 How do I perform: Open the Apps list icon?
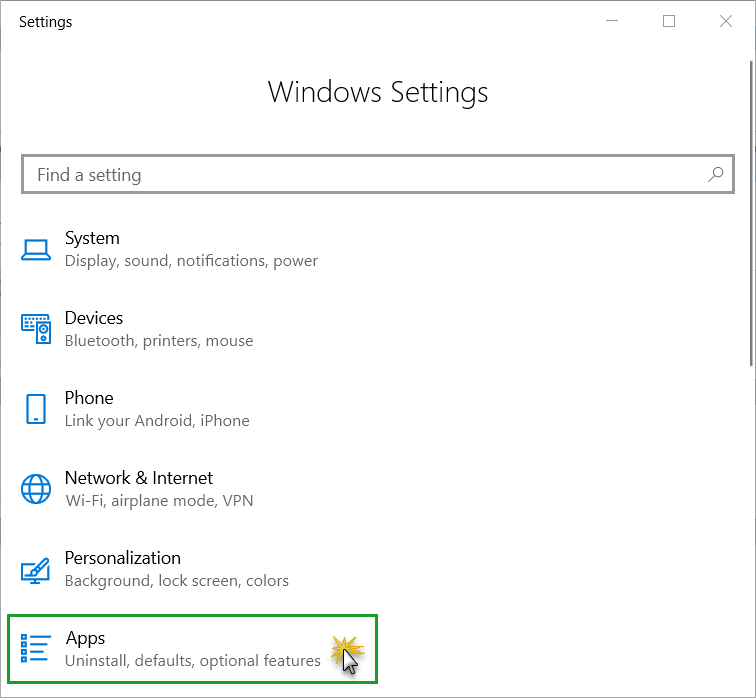point(36,648)
